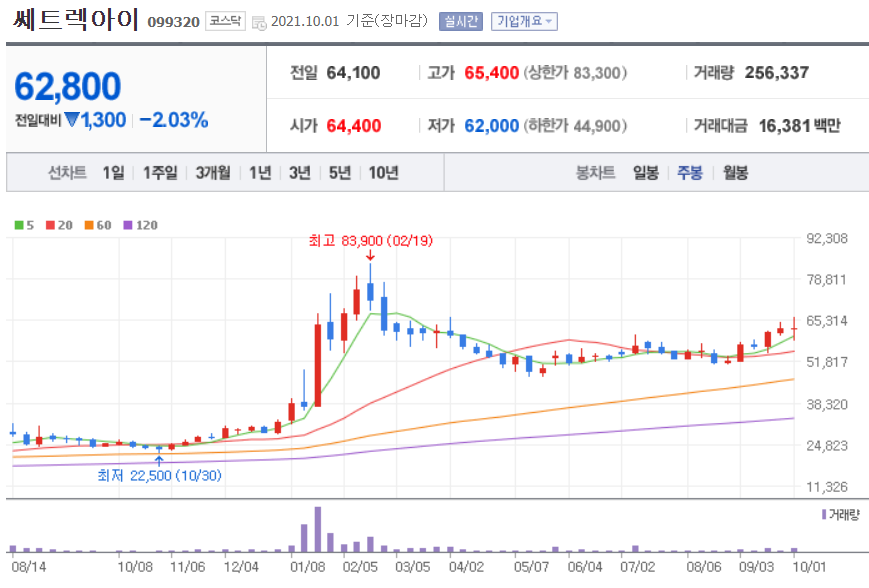Viewport: 869px width, 588px height.
Task: Click the previous close value 64,100
Action: coord(353,73)
